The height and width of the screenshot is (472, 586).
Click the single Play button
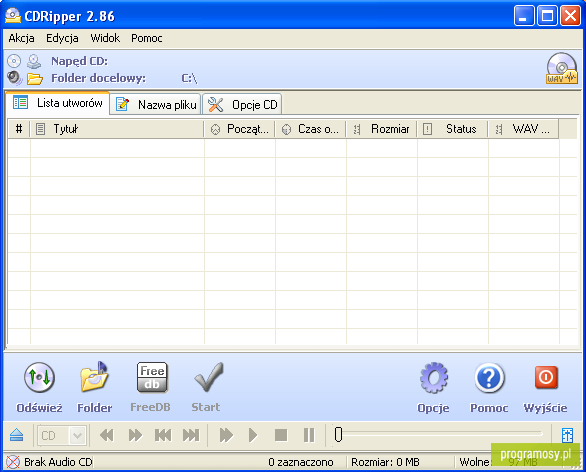pos(253,435)
